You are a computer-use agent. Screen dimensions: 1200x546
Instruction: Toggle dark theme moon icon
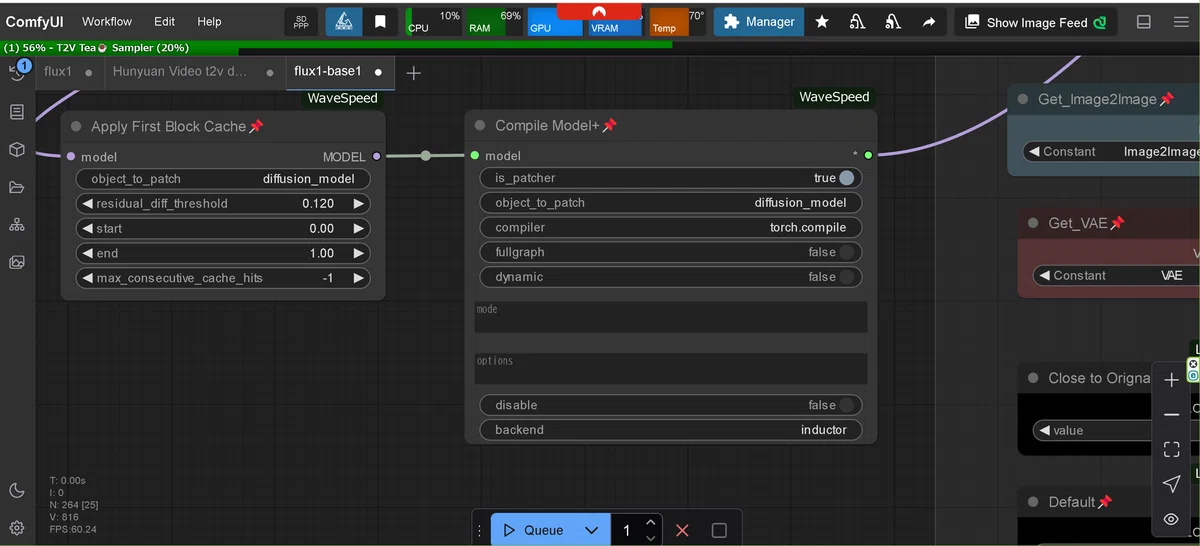[17, 490]
